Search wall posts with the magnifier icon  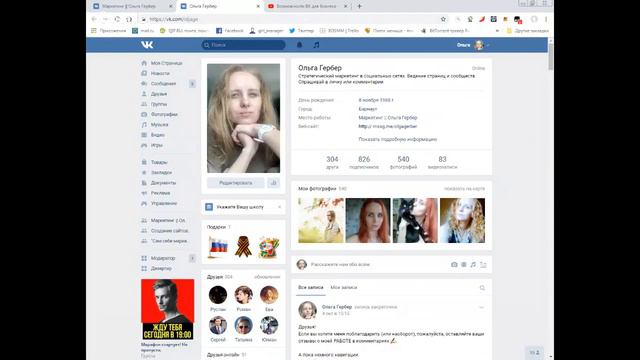pos(482,288)
